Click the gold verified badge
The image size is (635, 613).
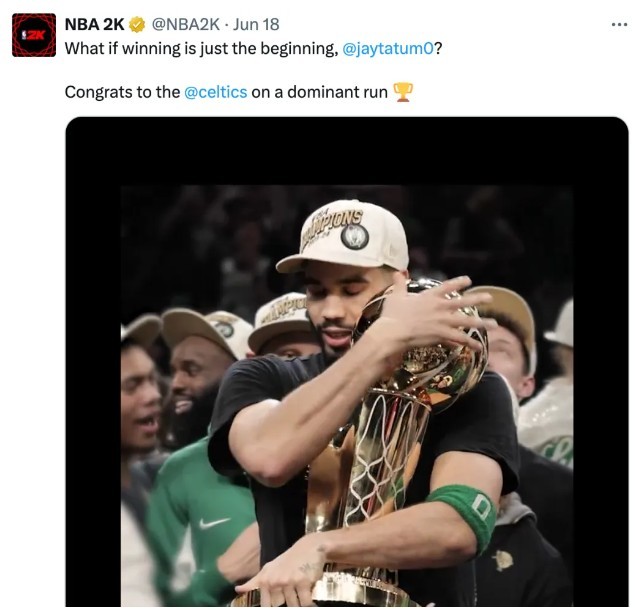(x=138, y=25)
